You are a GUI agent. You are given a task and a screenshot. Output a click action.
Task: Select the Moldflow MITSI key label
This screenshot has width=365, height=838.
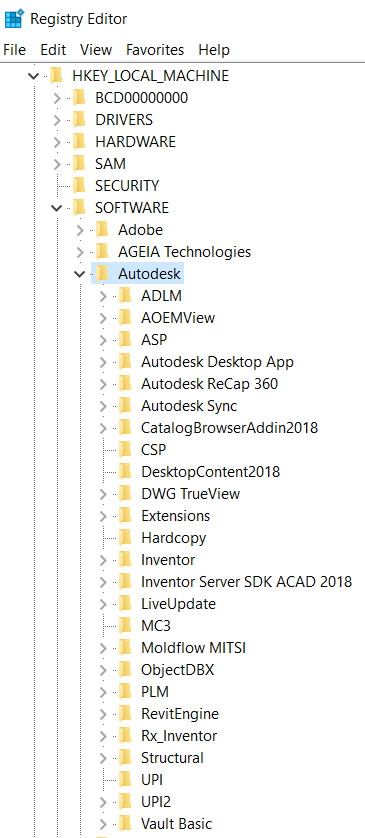[193, 648]
